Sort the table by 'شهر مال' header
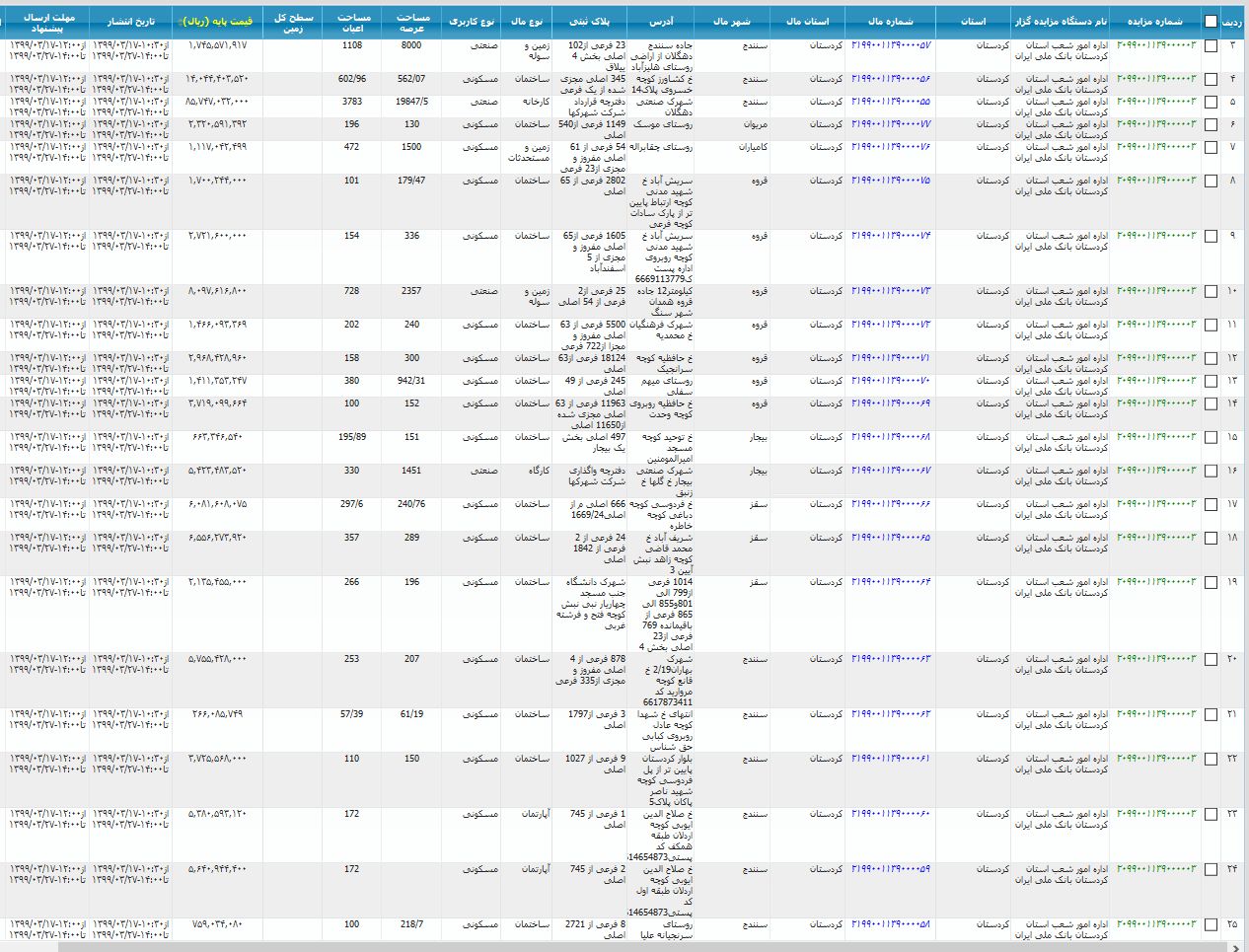This screenshot has height=952, width=1249. (734, 21)
